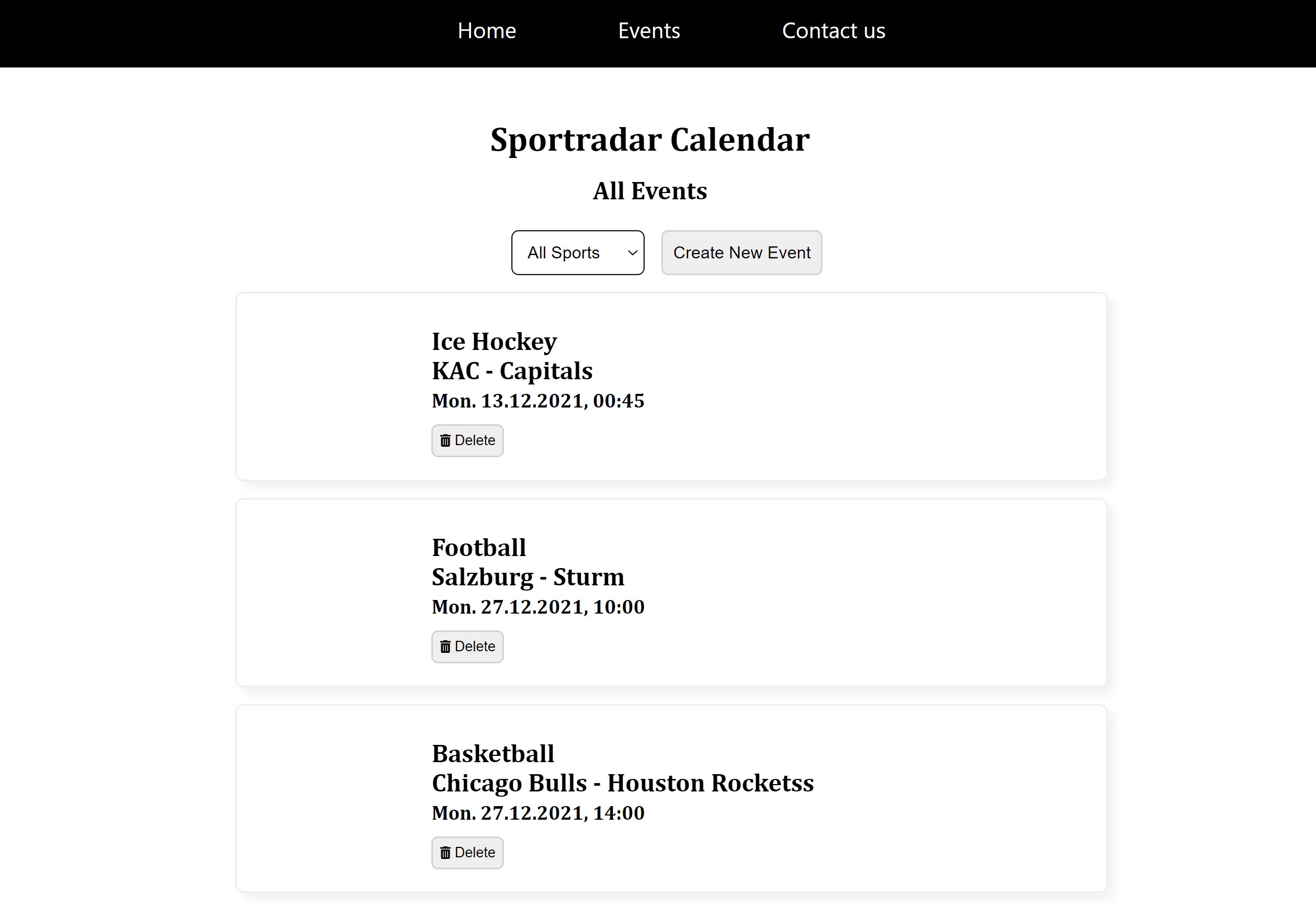The image size is (1316, 906).
Task: Open the Events page from the navigation
Action: click(648, 31)
